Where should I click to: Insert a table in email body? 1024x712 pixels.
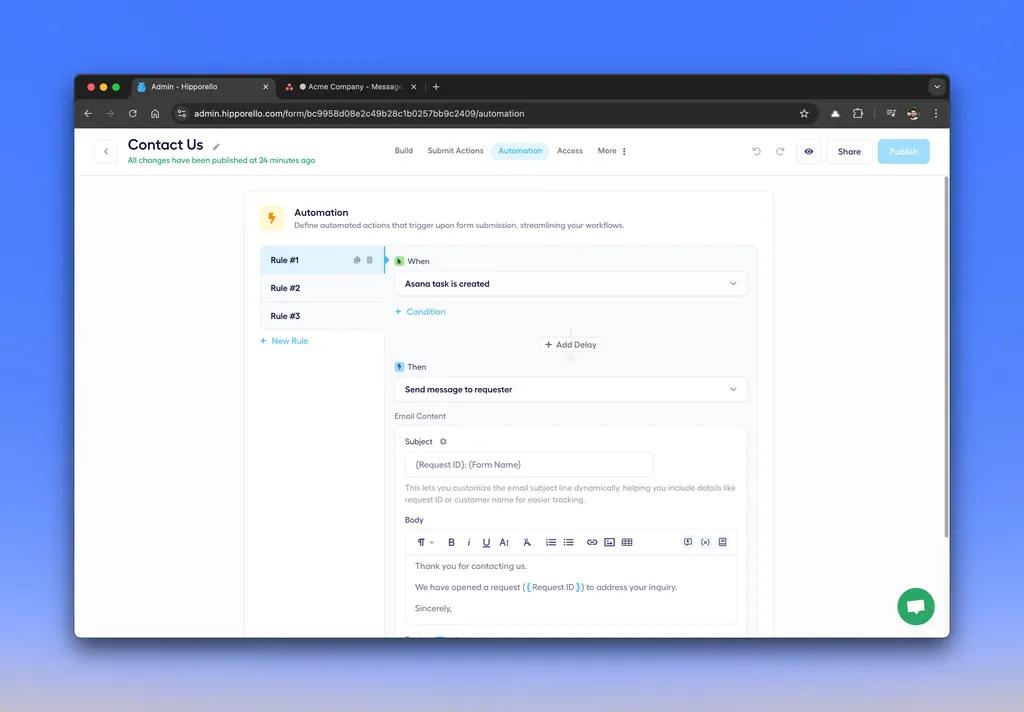tap(627, 542)
